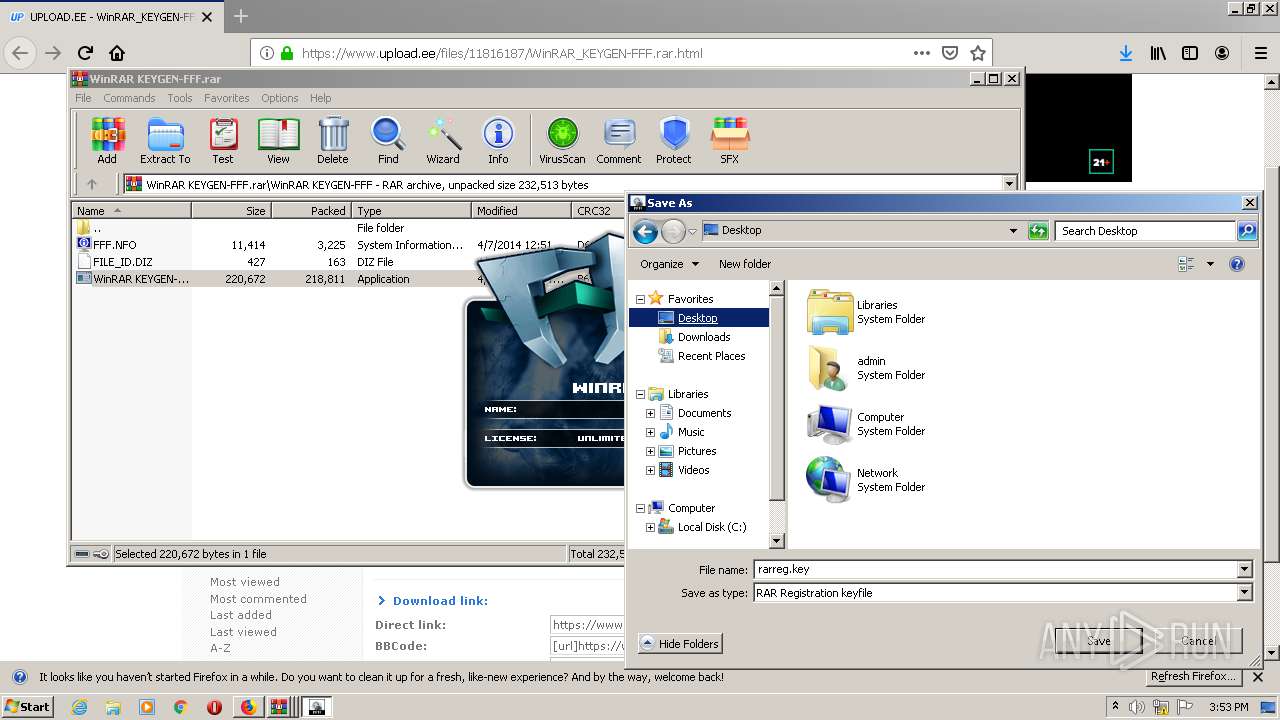This screenshot has width=1280, height=720.
Task: Open the Comment tool
Action: coord(619,140)
